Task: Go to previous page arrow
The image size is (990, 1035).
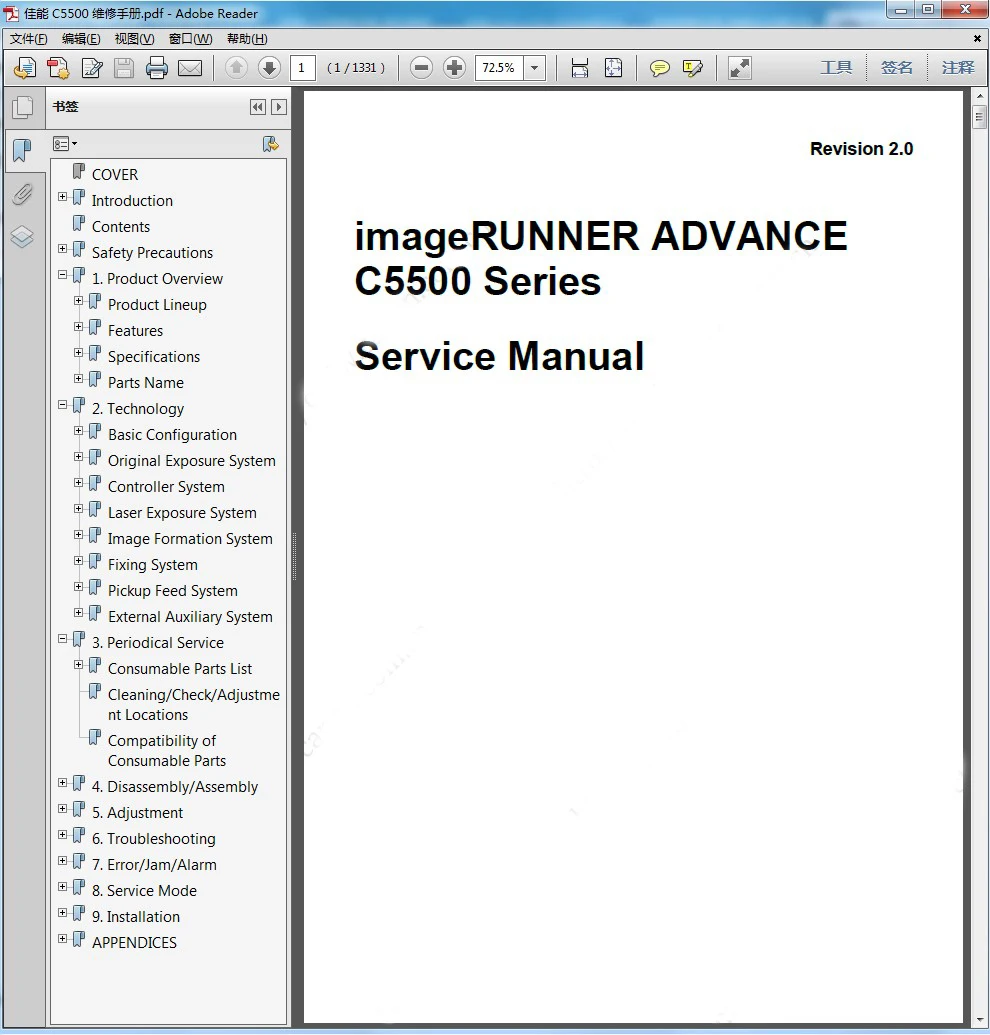Action: (236, 67)
